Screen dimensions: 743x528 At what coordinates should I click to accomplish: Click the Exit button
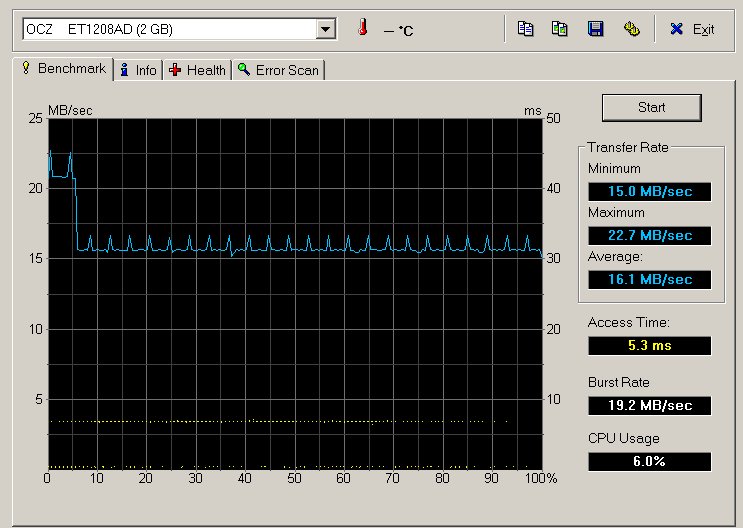[692, 29]
